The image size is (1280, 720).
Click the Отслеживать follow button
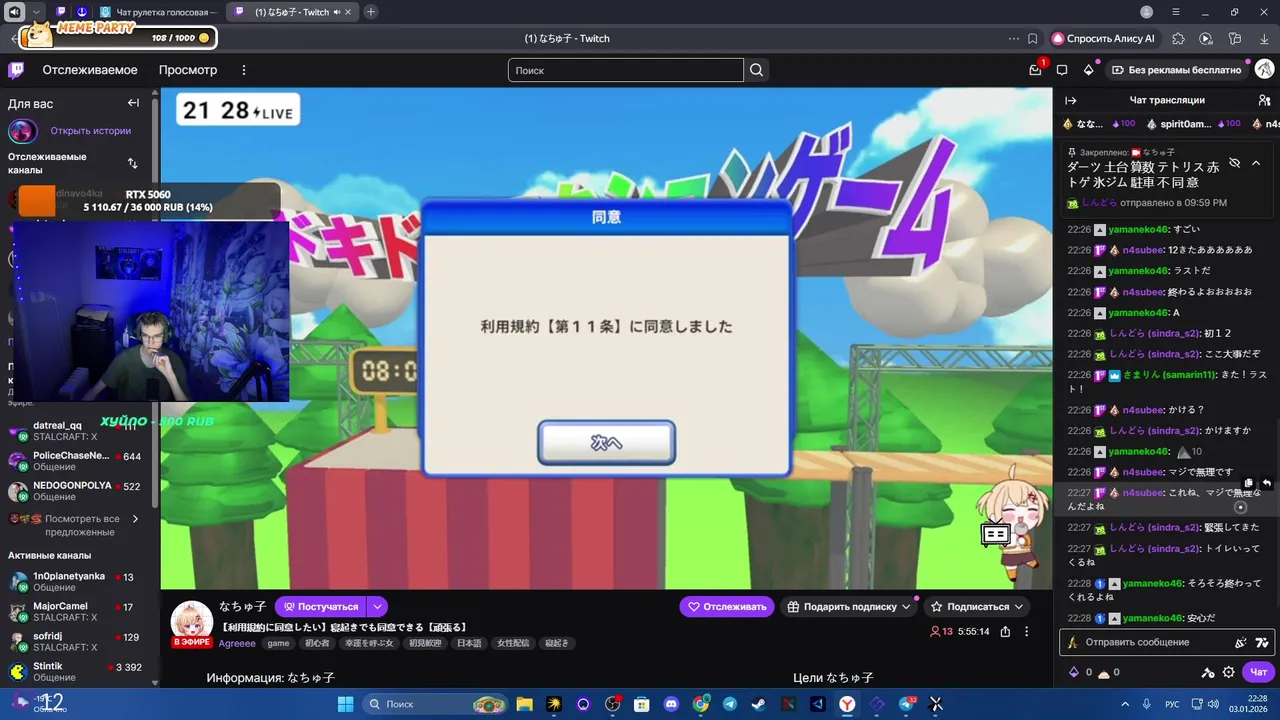click(727, 606)
